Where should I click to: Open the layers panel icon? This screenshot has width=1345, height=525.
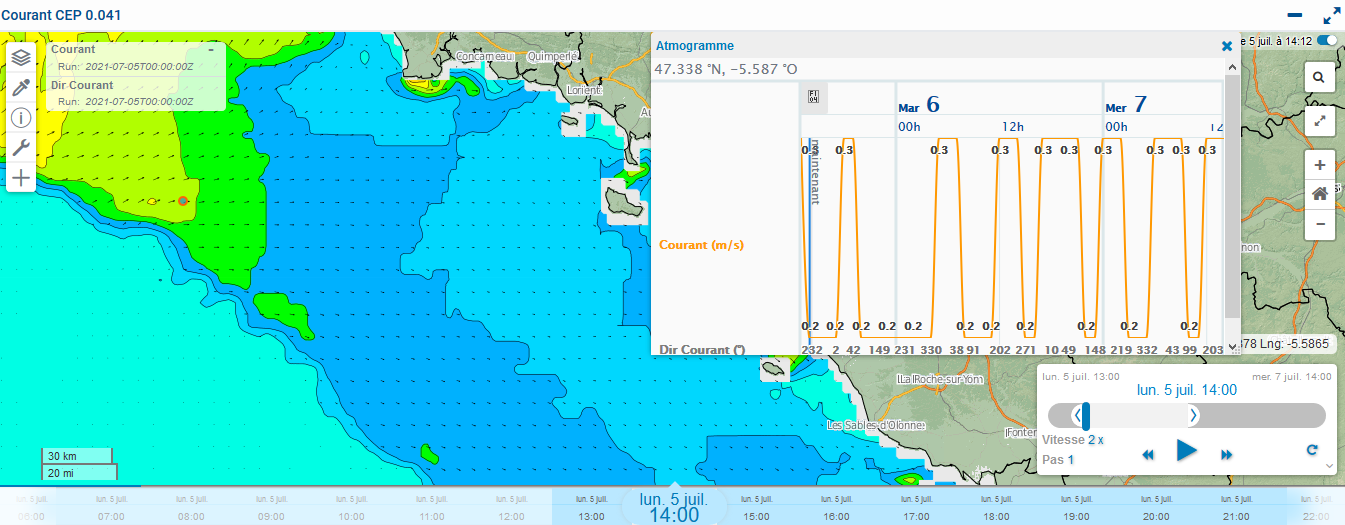tap(21, 58)
